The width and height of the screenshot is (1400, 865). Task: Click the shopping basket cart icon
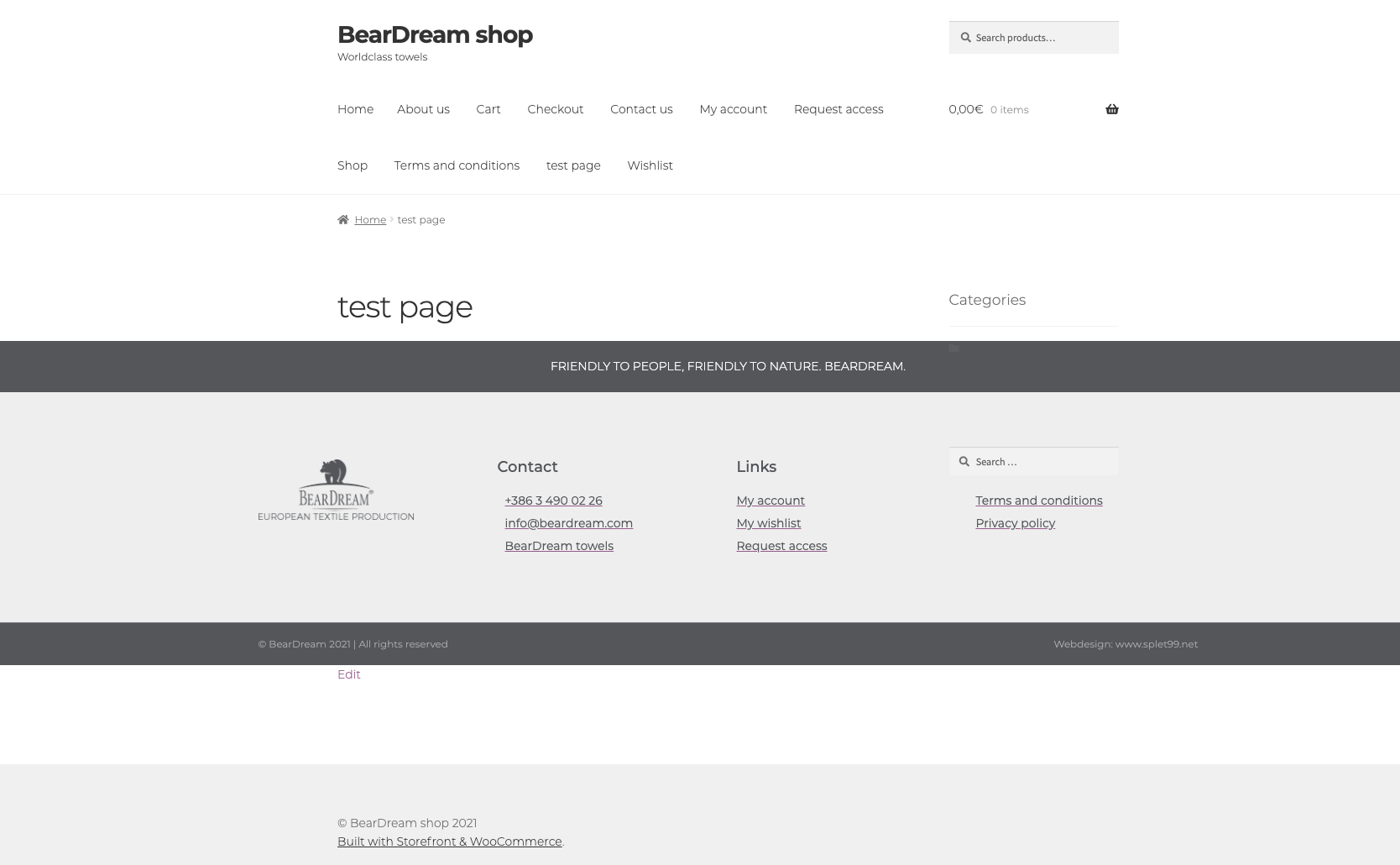tap(1111, 109)
